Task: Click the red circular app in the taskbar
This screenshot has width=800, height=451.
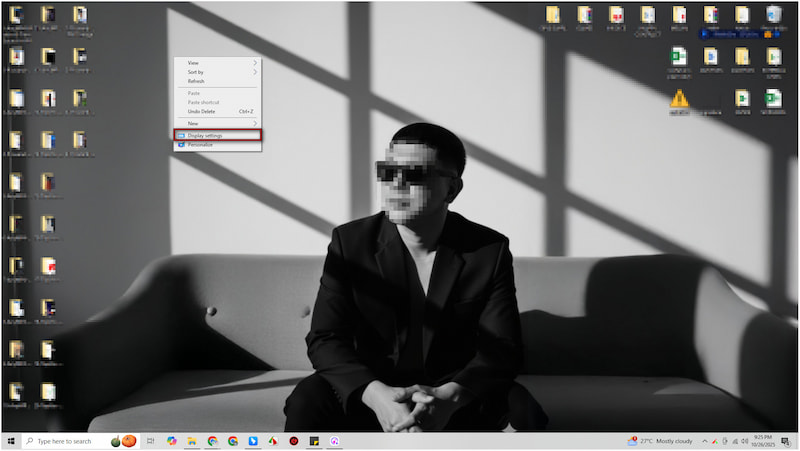Action: 294,441
